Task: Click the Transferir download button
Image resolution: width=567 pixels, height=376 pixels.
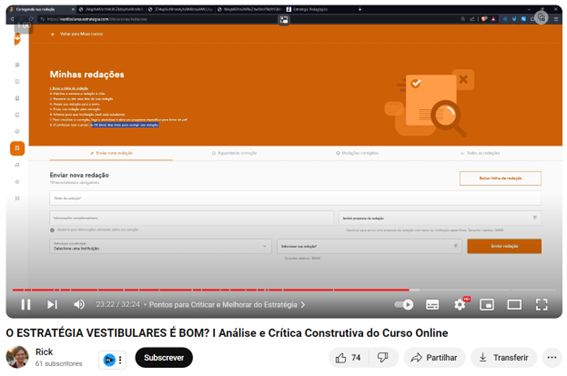Action: click(504, 358)
